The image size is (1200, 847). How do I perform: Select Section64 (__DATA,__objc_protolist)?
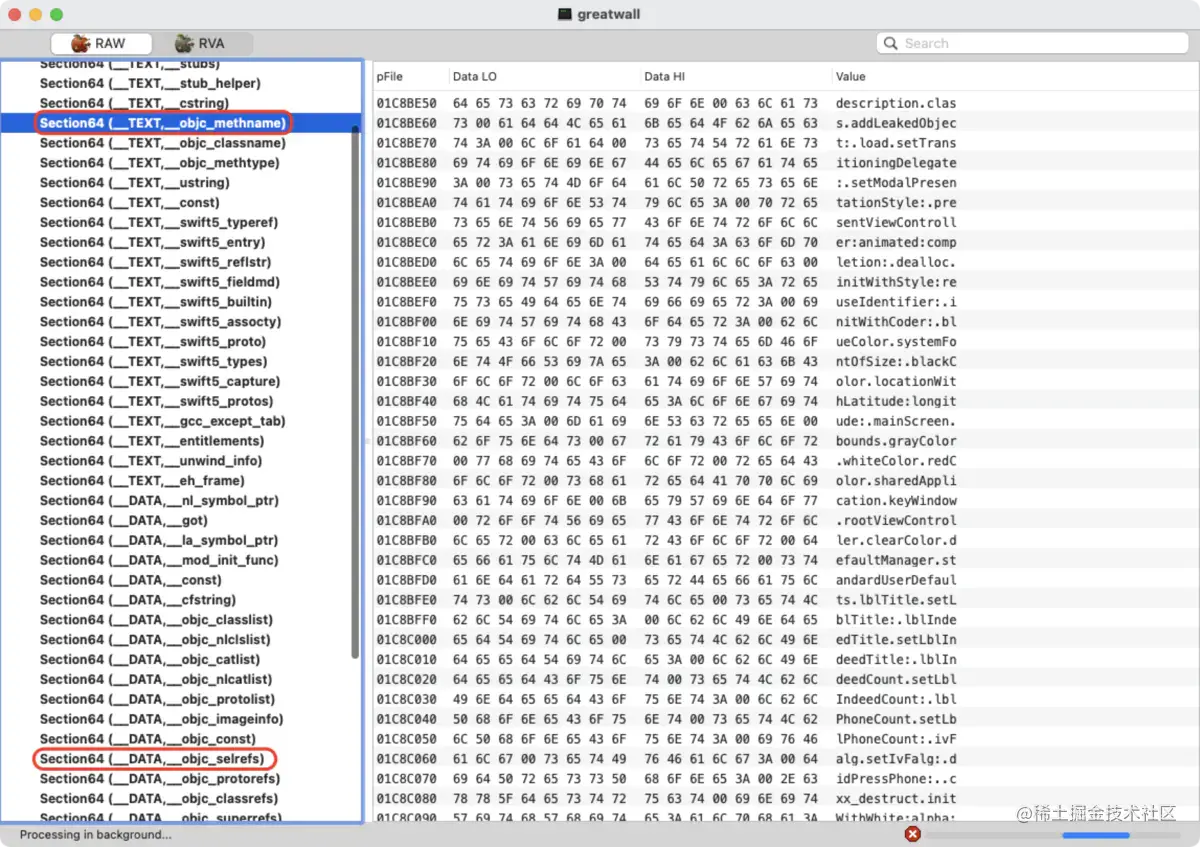click(x=157, y=699)
